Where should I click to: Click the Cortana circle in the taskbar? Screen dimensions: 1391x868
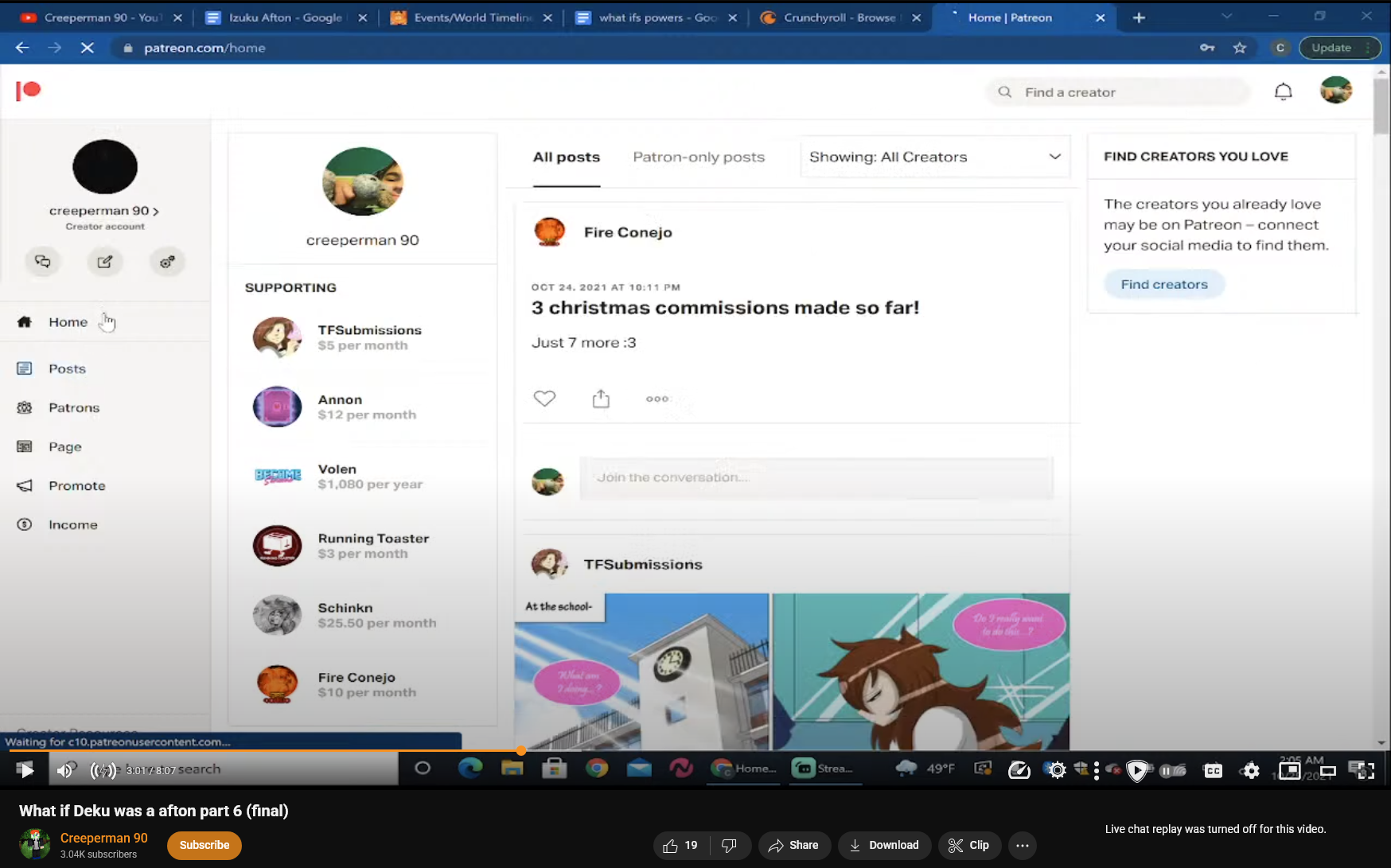(x=423, y=769)
